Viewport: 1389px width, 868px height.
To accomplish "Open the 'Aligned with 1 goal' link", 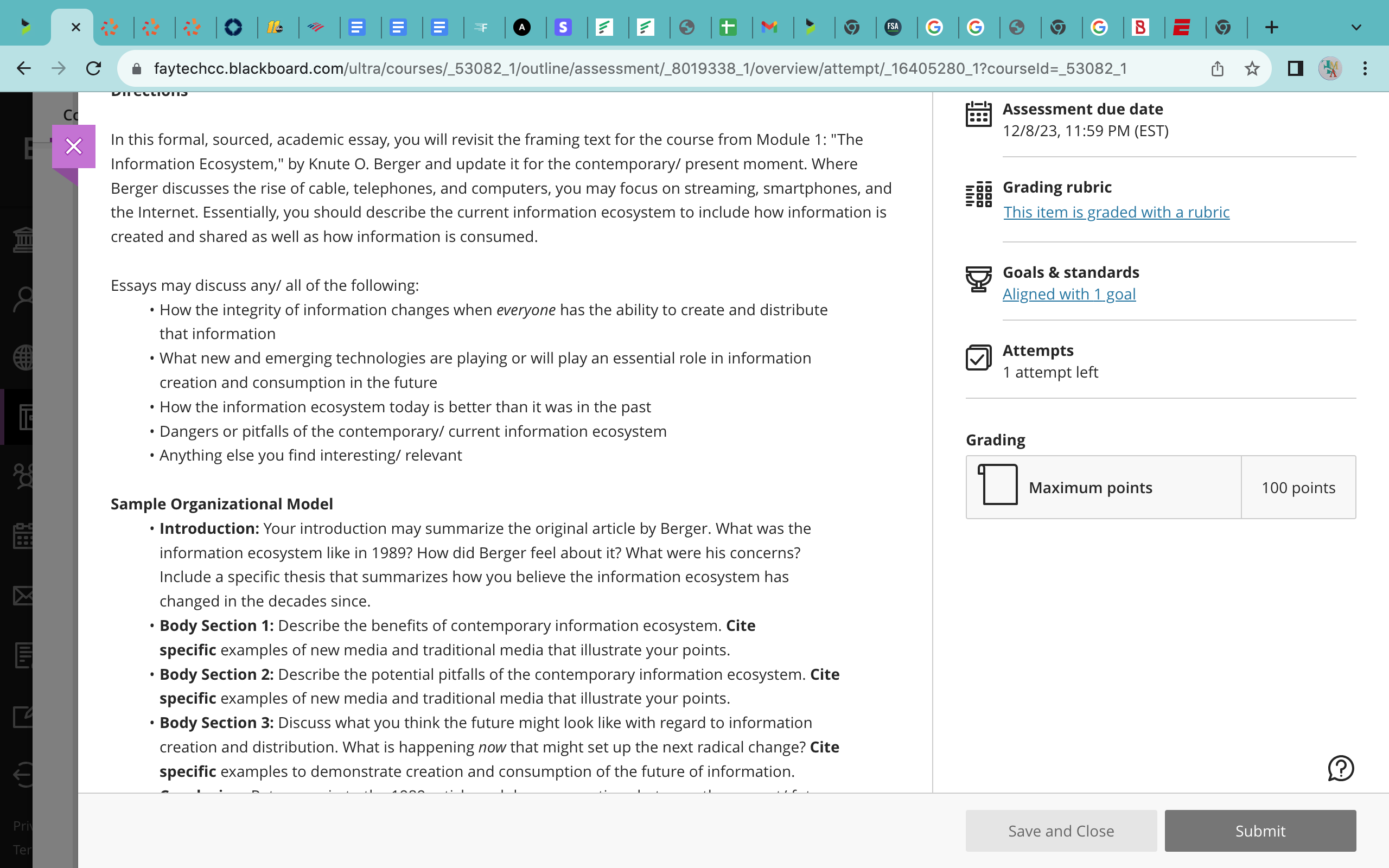I will tap(1069, 294).
